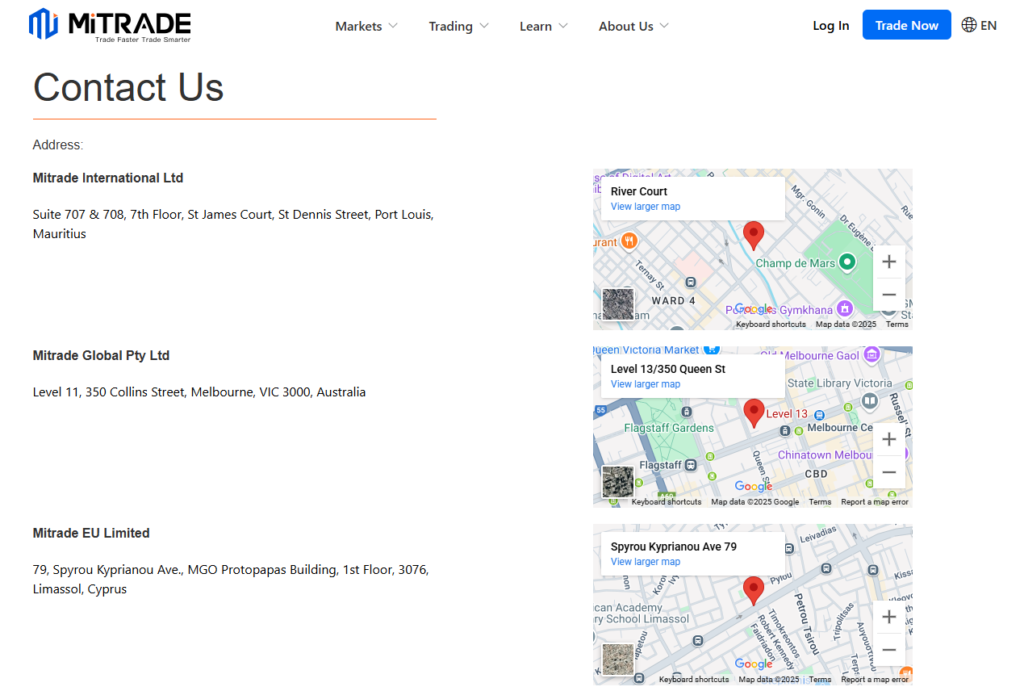Click the Champ de Mars map label
Screen dimensions: 1024x691
coord(795,263)
